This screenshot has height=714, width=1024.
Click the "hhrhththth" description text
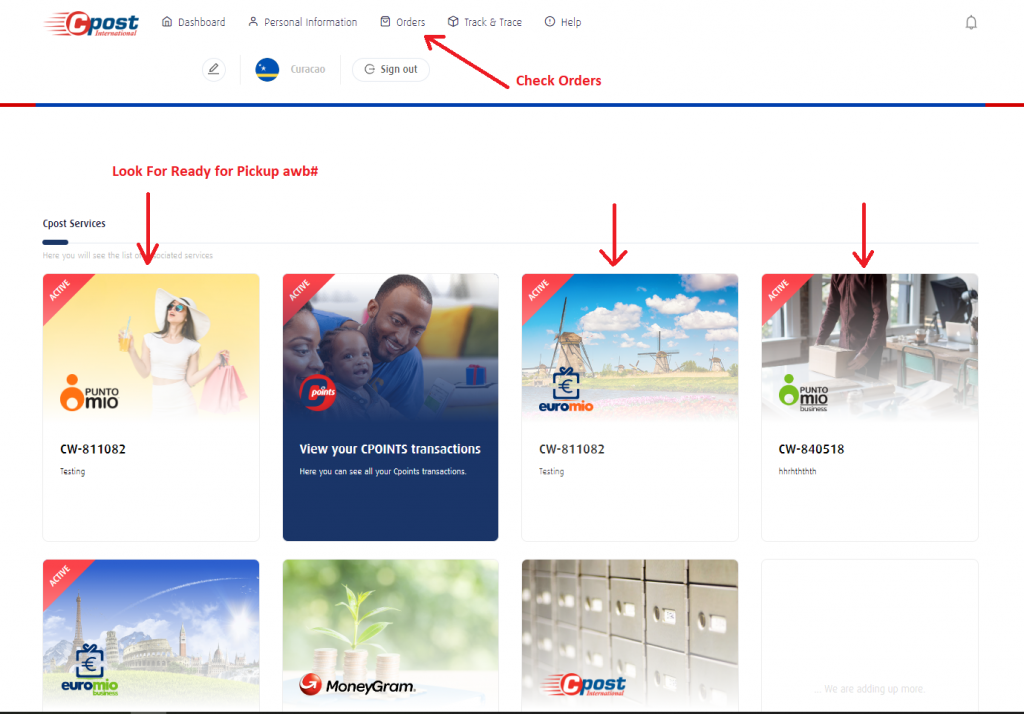797,471
